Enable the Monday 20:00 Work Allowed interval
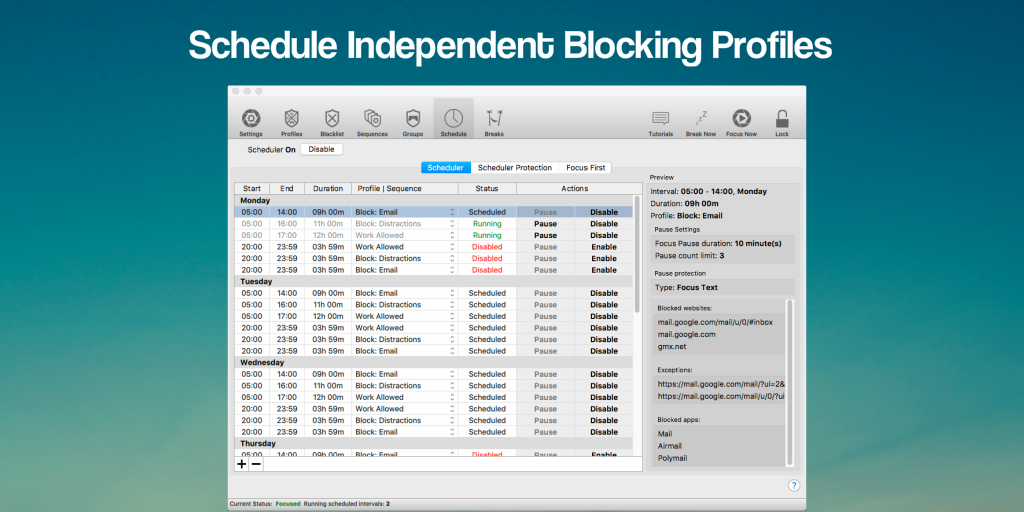This screenshot has height=512, width=1024. 603,247
